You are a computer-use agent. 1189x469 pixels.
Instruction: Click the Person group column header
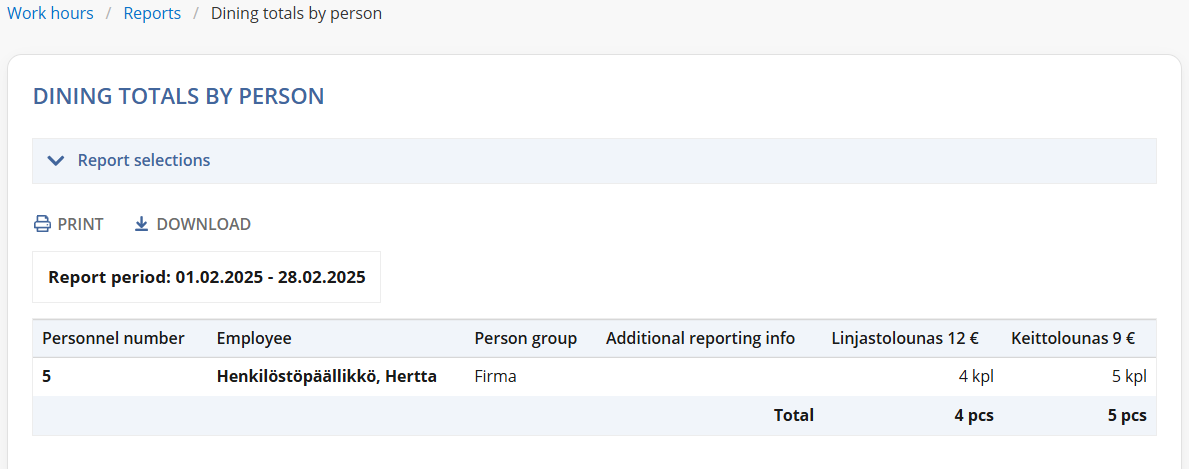pyautogui.click(x=525, y=339)
